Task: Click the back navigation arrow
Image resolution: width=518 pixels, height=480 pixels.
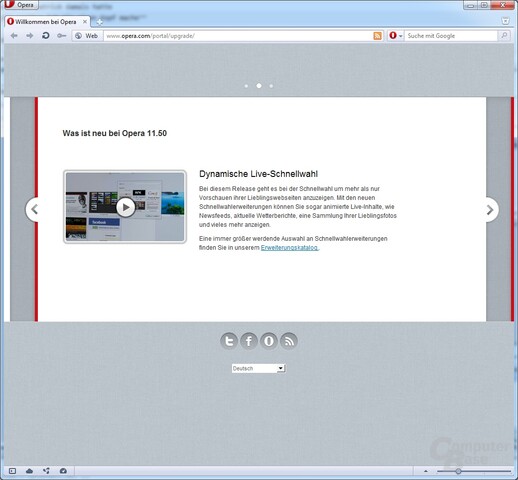Action: coord(14,36)
